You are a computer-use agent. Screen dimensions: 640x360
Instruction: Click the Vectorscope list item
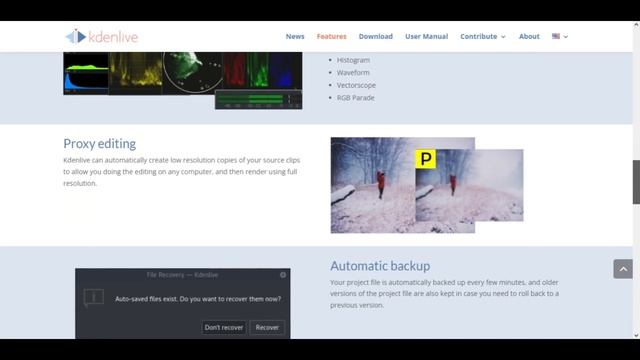click(x=356, y=85)
